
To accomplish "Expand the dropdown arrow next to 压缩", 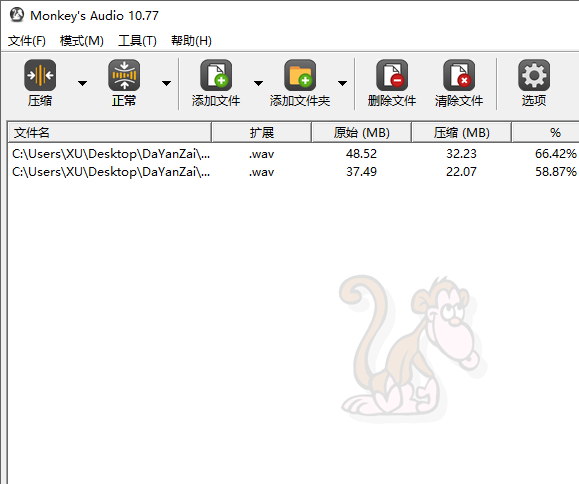I will pos(82,83).
